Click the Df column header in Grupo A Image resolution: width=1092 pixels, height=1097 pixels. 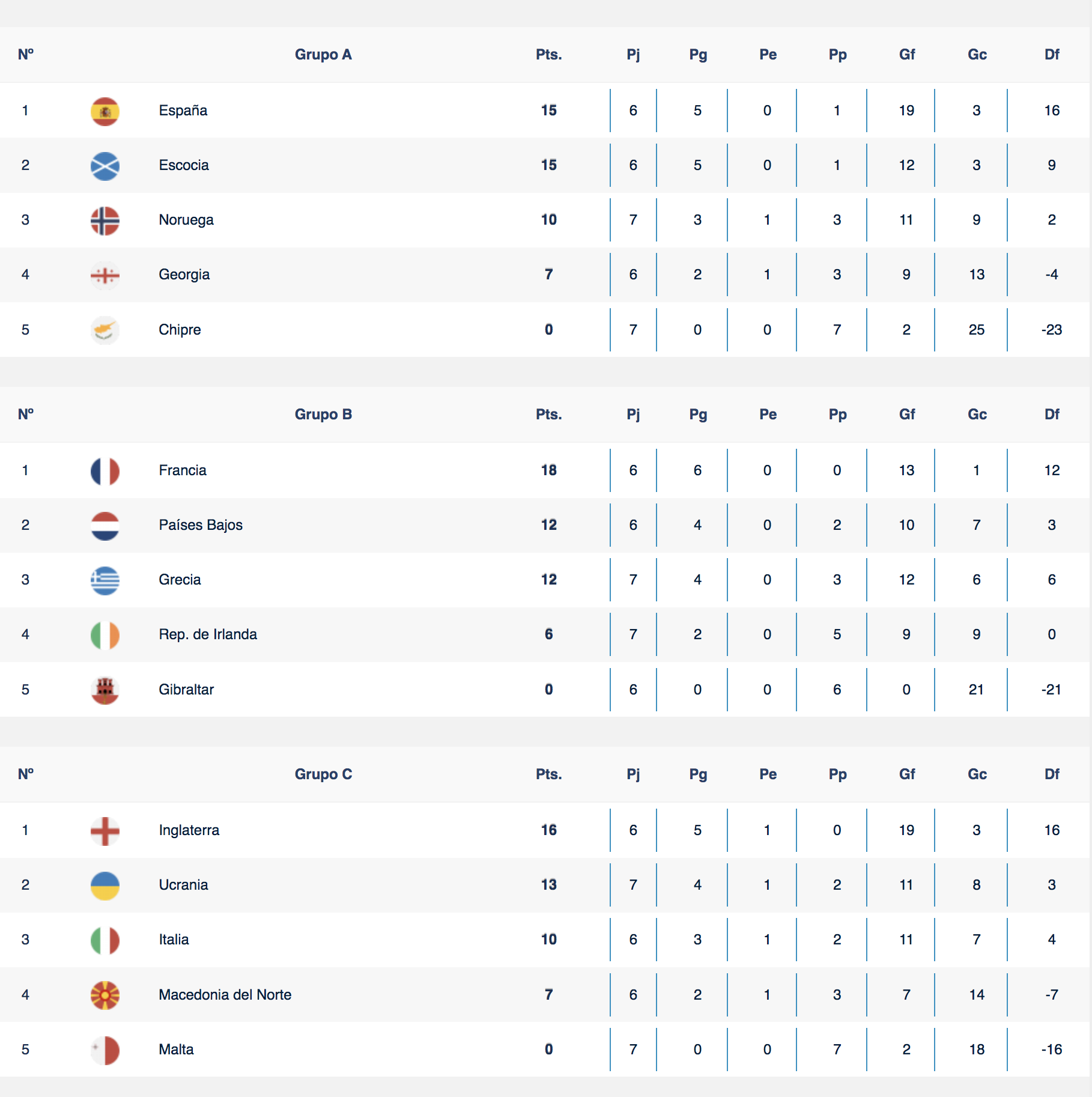[1052, 55]
